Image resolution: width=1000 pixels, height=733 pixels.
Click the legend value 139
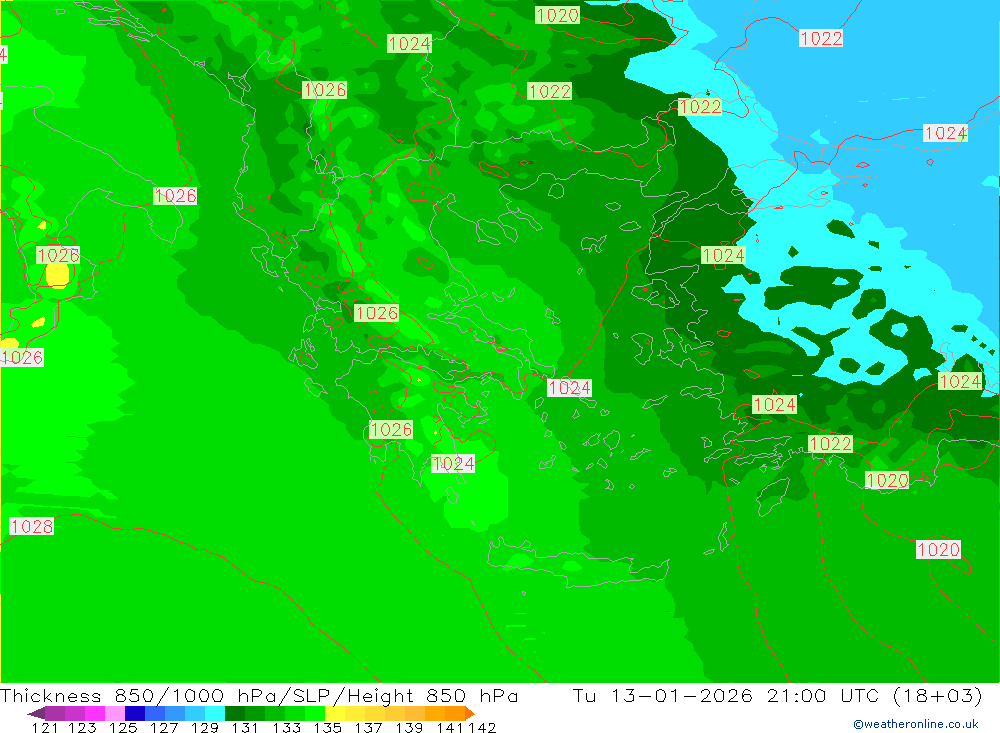coord(409,727)
